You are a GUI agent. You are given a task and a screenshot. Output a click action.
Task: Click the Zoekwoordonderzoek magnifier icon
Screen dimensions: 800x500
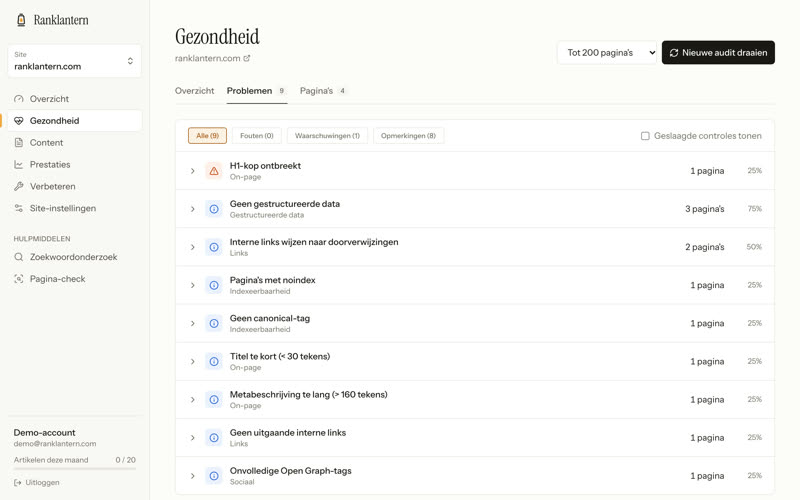coord(19,257)
